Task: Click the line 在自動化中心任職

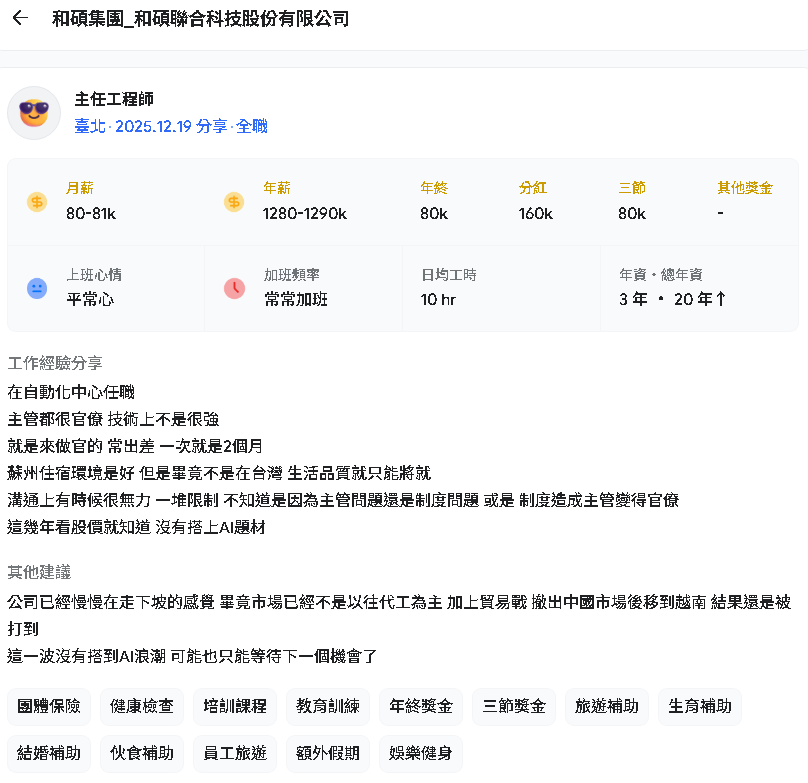Action: click(x=71, y=392)
